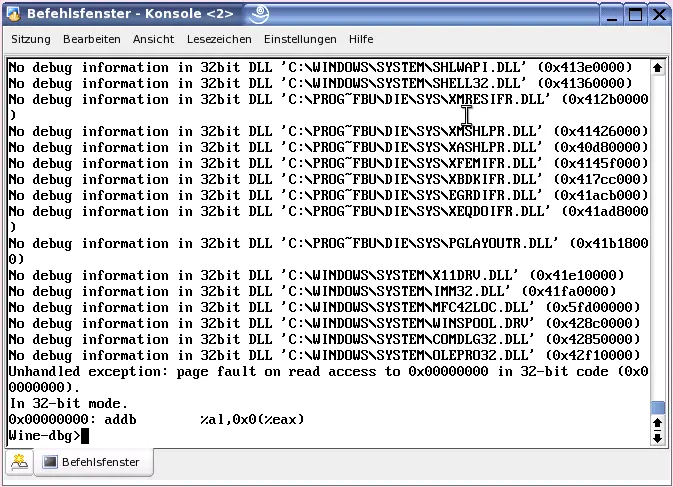Click the scrollbar up arrow at top

[658, 67]
